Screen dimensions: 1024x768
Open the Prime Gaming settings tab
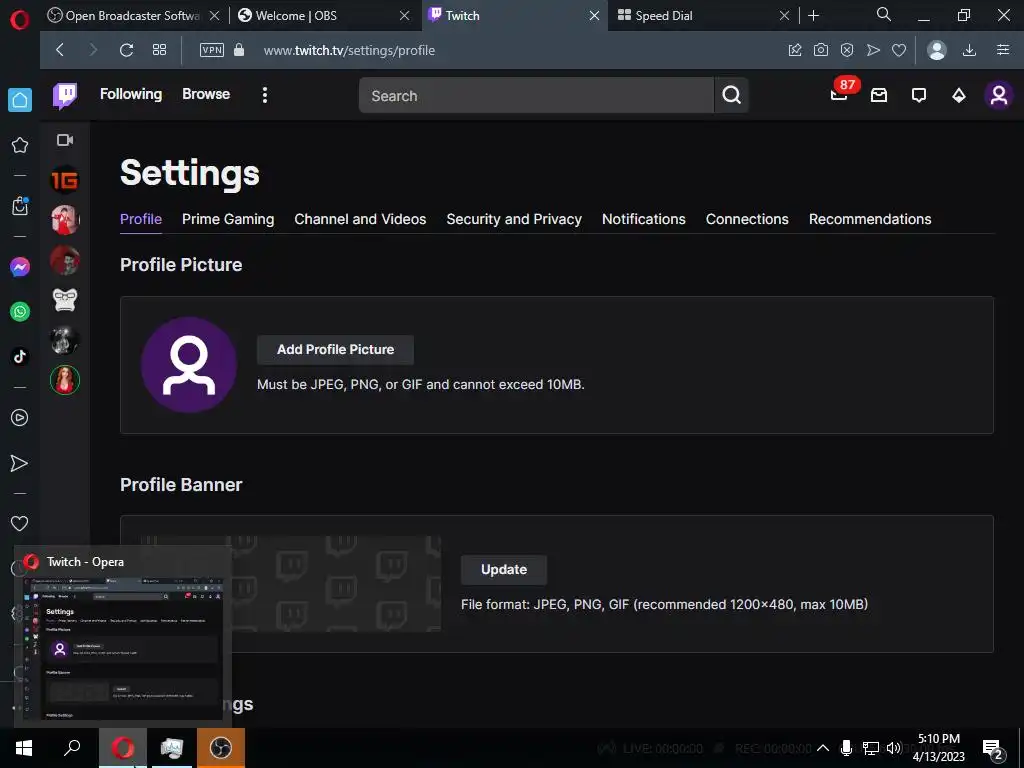tap(228, 219)
